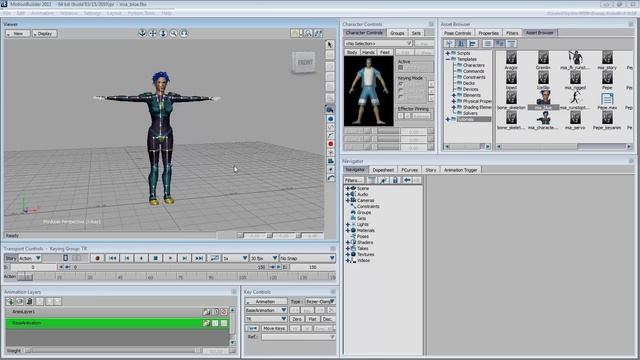Viewport: 640px width, 360px height.
Task: Open the Action dropdown in Transport Controls
Action: pos(30,258)
